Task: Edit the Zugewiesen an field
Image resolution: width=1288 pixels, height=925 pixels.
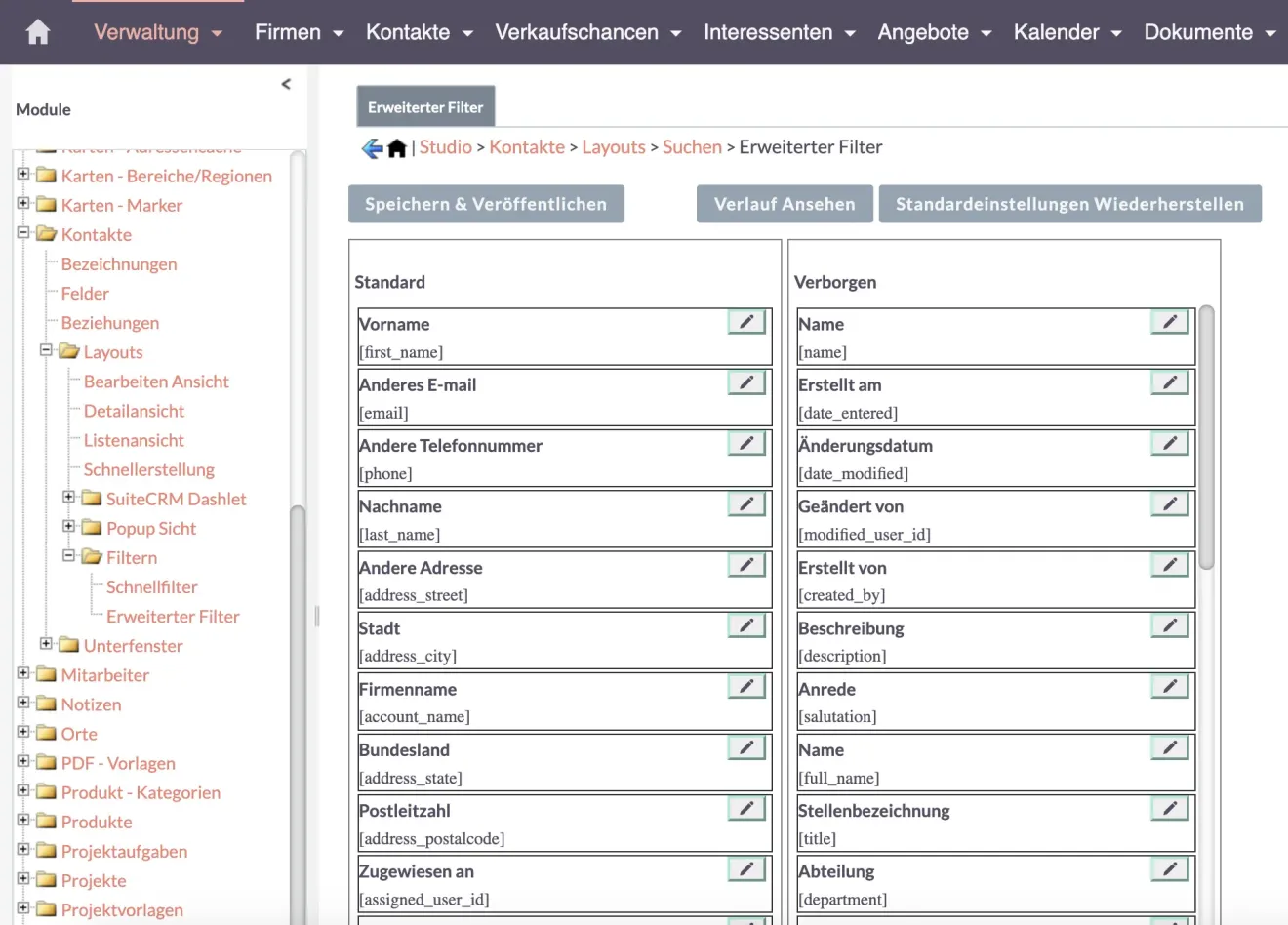Action: coord(745,868)
